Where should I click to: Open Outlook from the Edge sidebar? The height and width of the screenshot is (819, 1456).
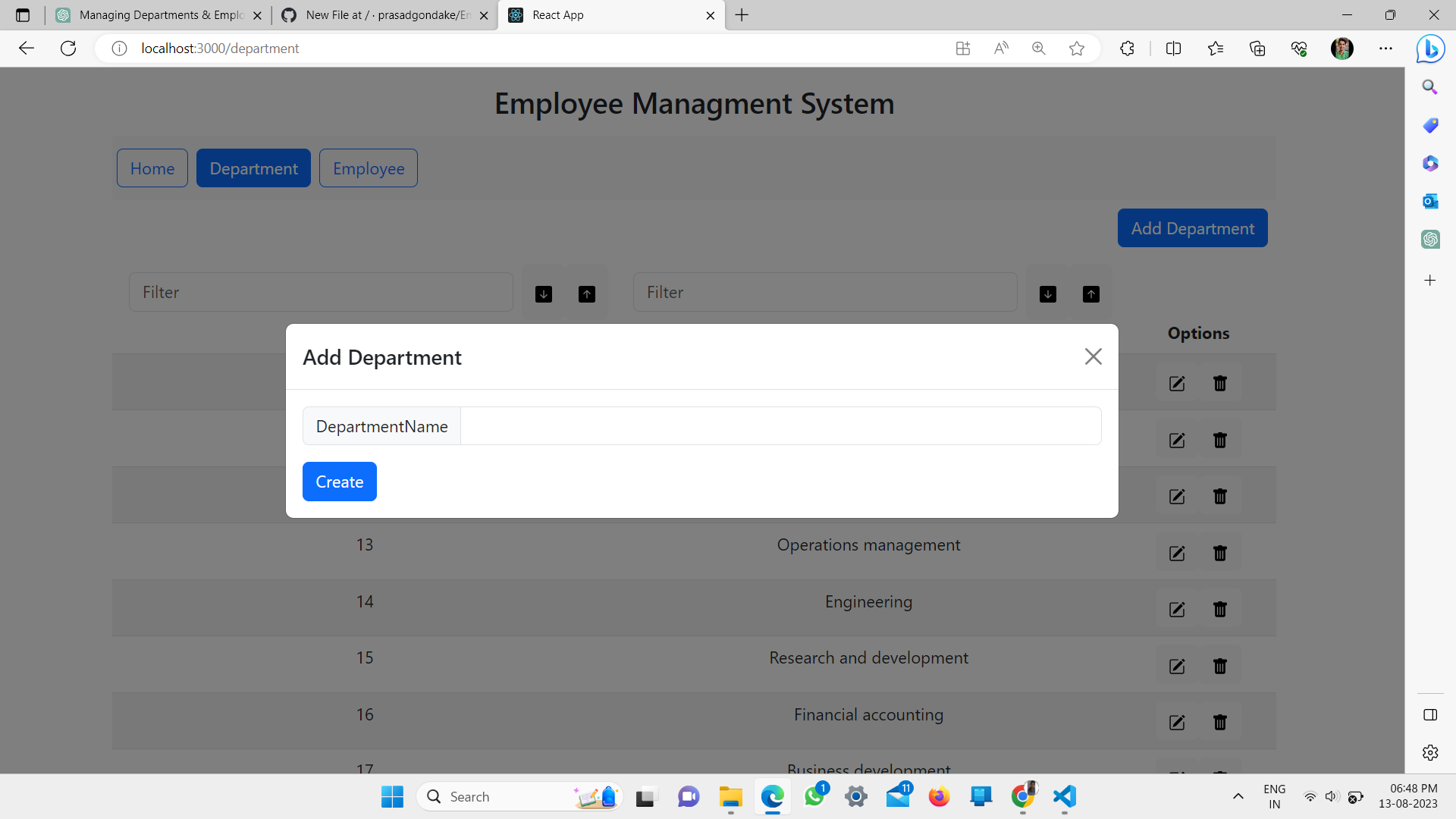[x=1430, y=201]
